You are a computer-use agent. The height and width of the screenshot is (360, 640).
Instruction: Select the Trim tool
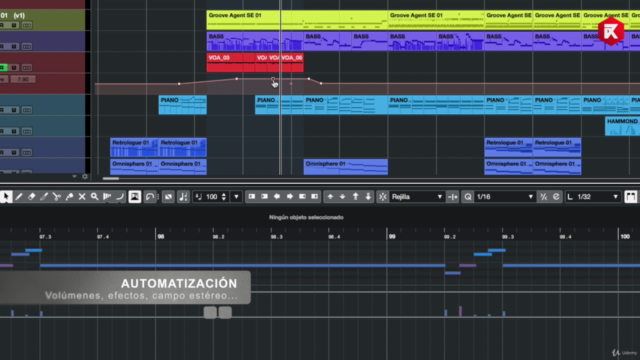(x=44, y=197)
